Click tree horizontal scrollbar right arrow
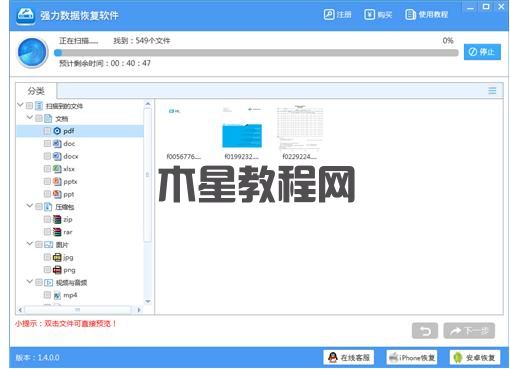Image resolution: width=510 pixels, height=369 pixels. (139, 310)
